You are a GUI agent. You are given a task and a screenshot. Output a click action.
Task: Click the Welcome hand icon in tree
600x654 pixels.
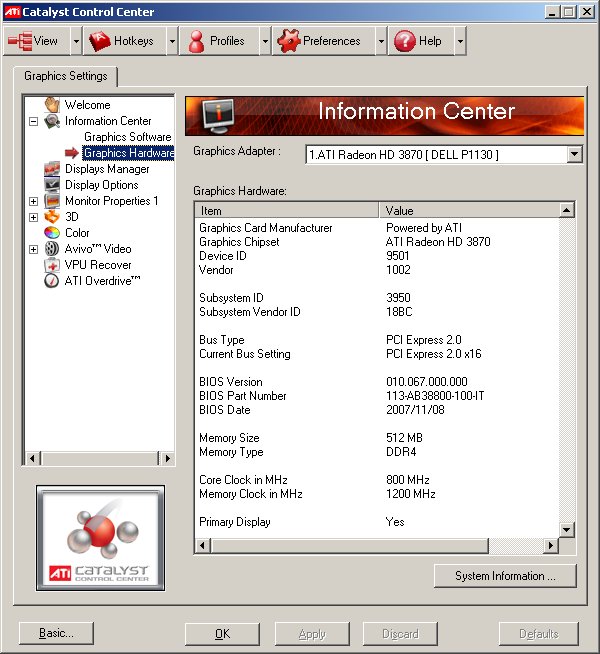[52, 105]
